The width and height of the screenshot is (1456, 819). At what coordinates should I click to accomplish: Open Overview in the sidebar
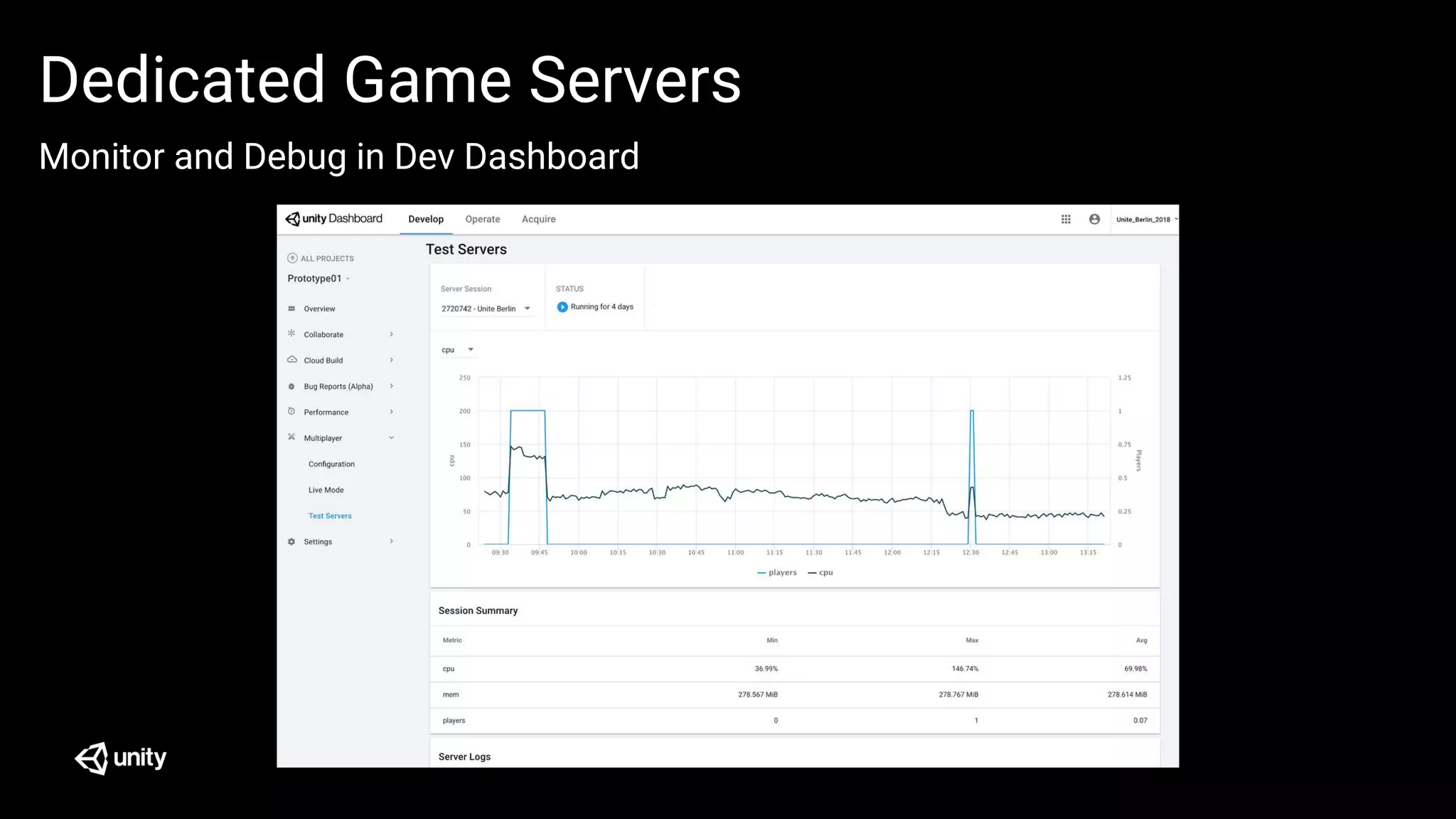click(x=319, y=309)
